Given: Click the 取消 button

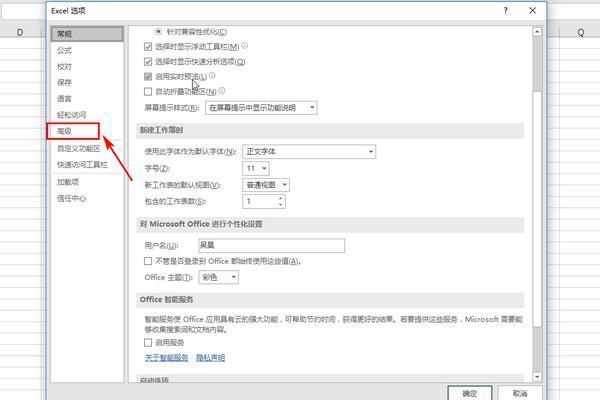Looking at the screenshot, I should pyautogui.click(x=520, y=393).
